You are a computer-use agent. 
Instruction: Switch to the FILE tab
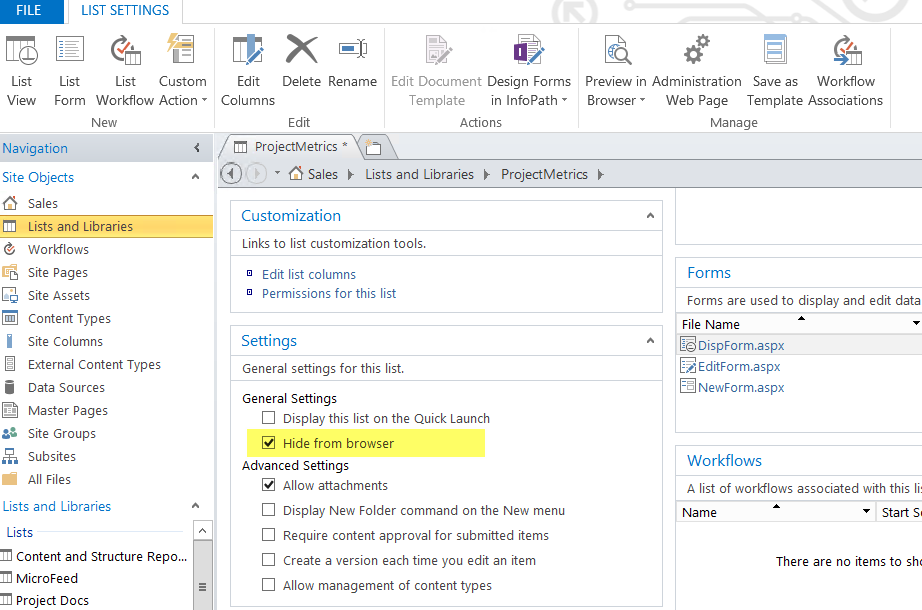point(30,11)
